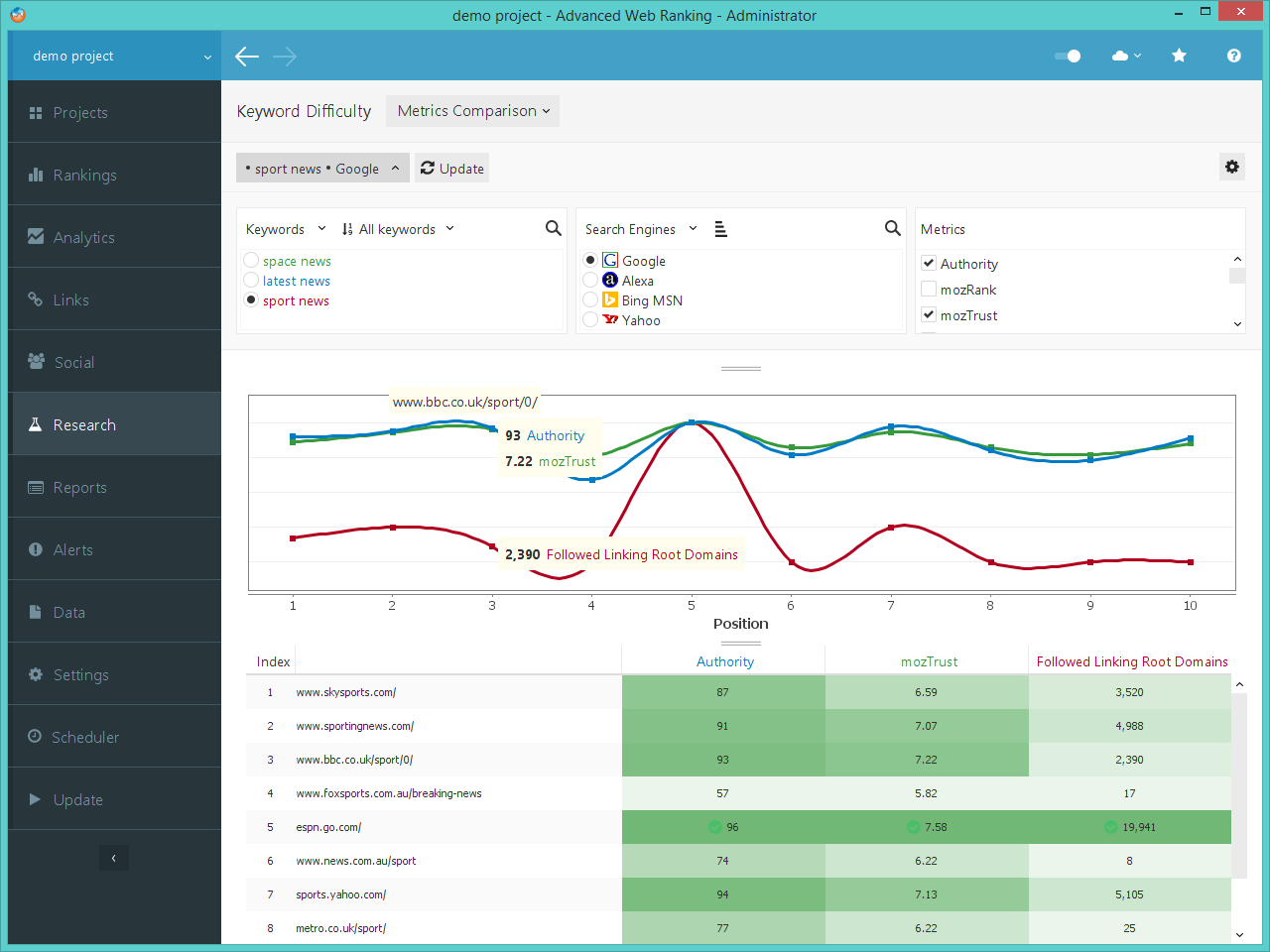The height and width of the screenshot is (952, 1270).
Task: Open the demo project dropdown
Action: click(x=115, y=57)
